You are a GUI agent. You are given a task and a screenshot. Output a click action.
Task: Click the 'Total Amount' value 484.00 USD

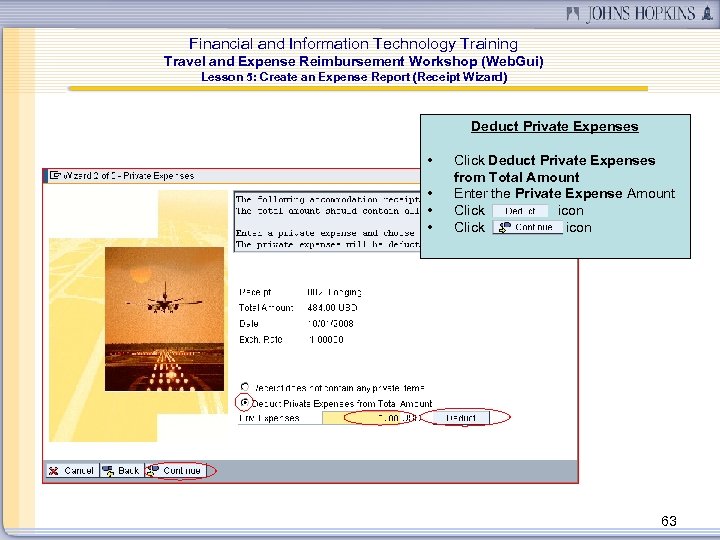click(x=332, y=308)
